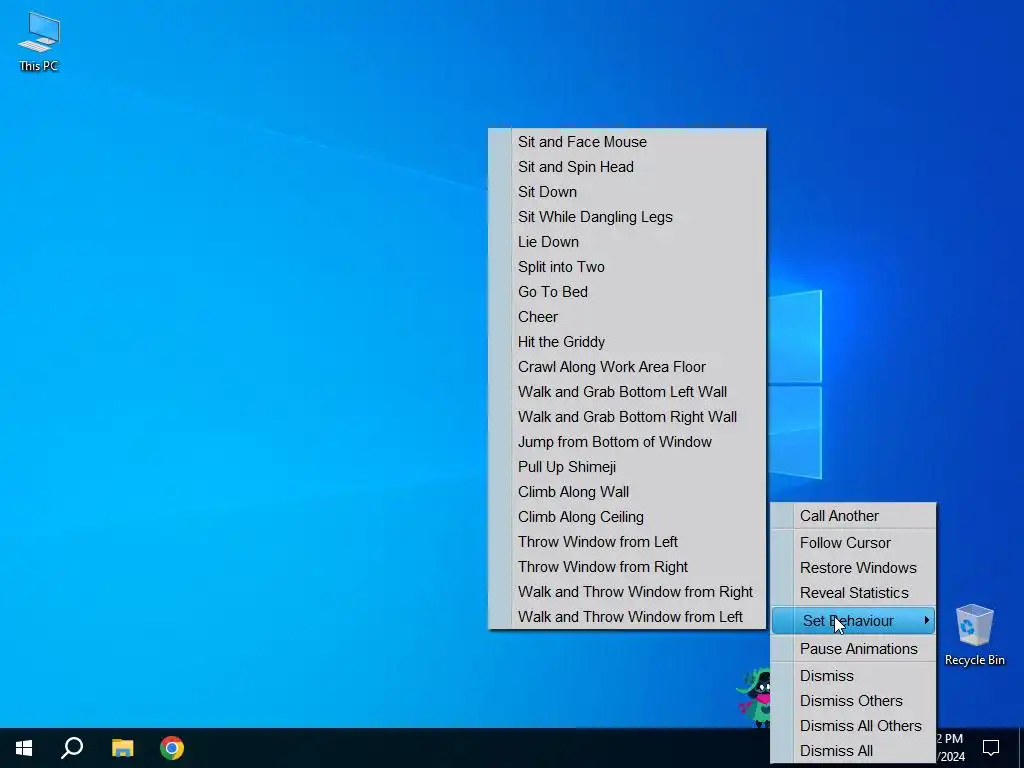The image size is (1024, 768).
Task: Choose Throw Window from Left
Action: click(627, 542)
